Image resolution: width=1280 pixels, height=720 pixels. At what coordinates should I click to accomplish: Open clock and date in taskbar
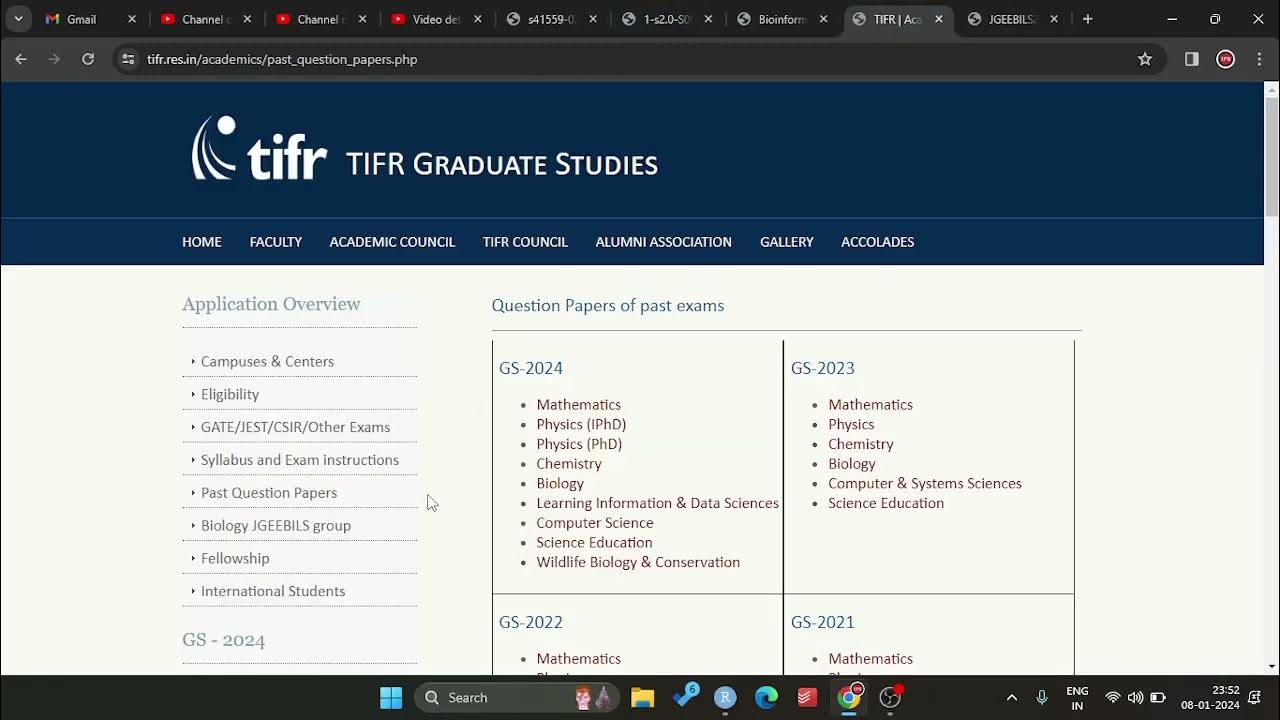pos(1210,697)
